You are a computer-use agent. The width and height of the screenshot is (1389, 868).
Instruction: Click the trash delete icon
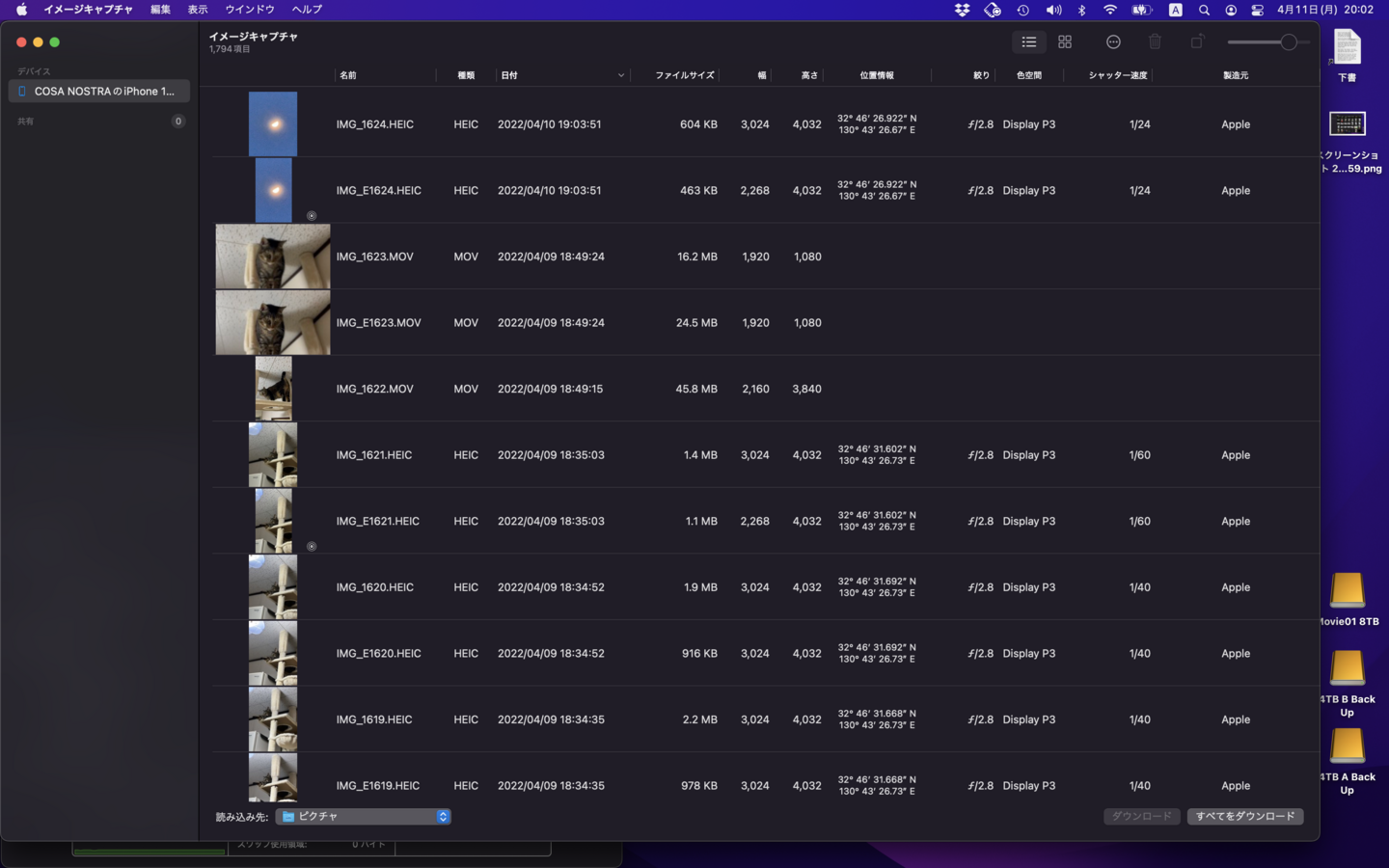point(1155,42)
